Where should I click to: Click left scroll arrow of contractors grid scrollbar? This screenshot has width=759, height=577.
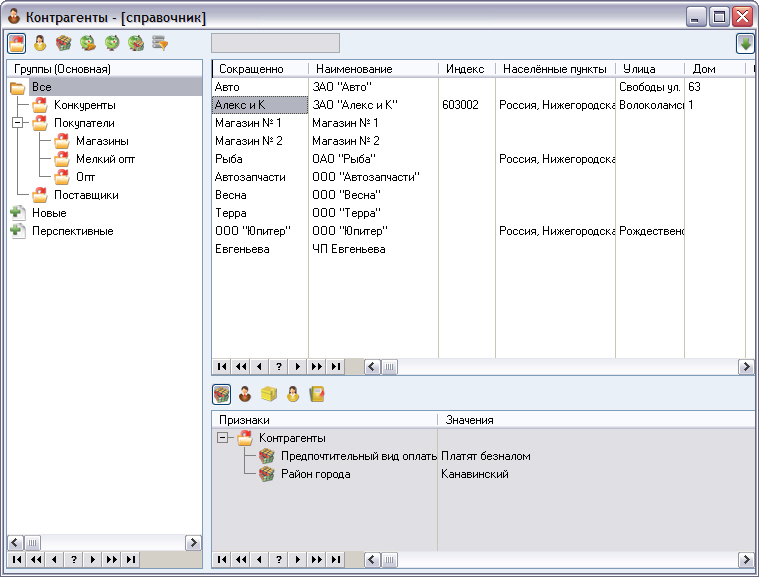point(371,367)
